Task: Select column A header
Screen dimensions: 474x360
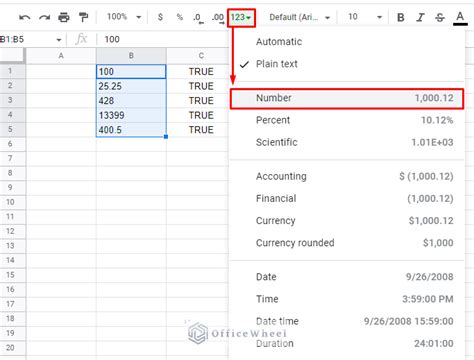Action: click(x=61, y=56)
